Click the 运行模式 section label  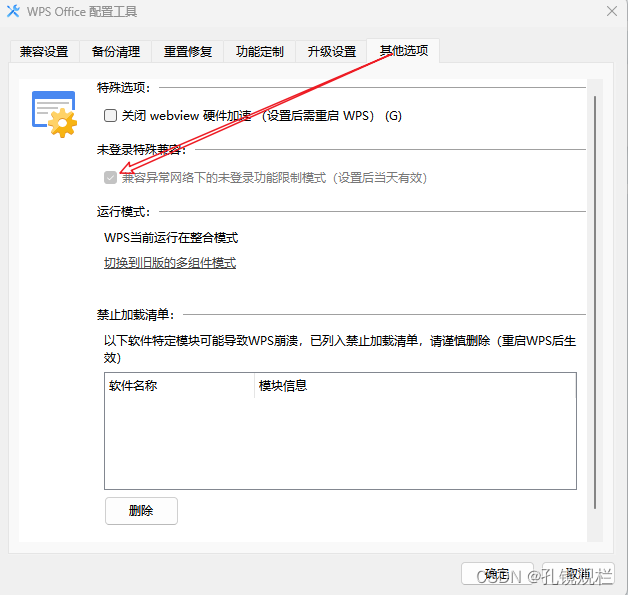click(x=123, y=211)
